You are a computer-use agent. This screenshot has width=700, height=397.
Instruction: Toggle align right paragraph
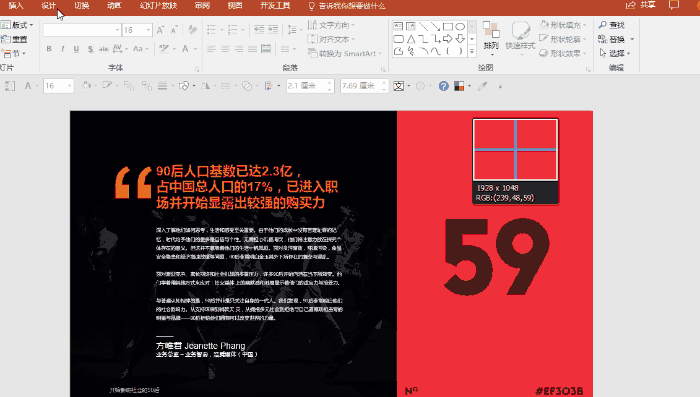pos(239,49)
